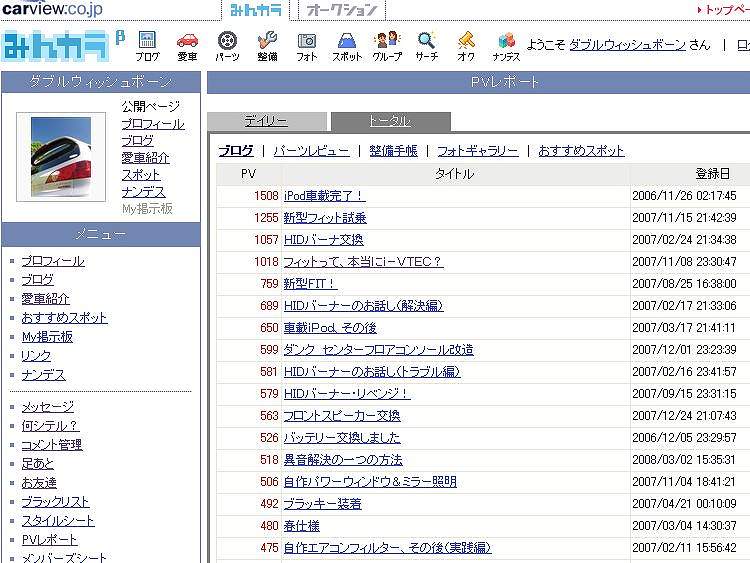Click the user's car profile thumbnail
Screen dimensions: 750x563
click(61, 156)
